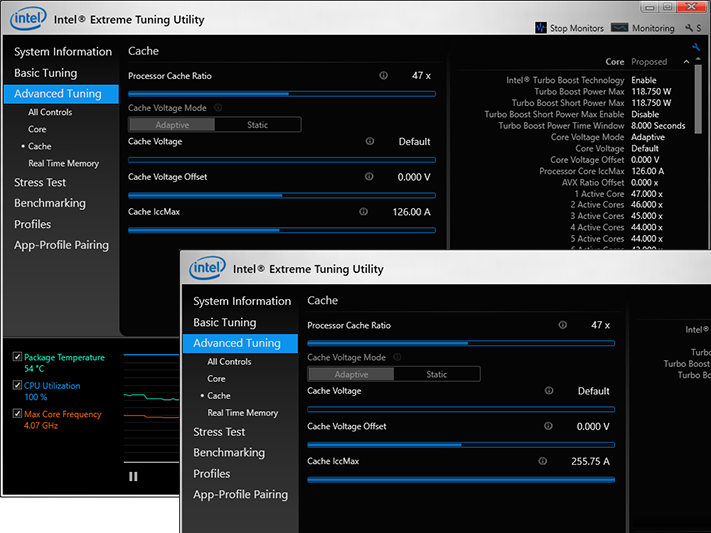
Task: Open Basic Tuning in front window
Action: click(224, 322)
